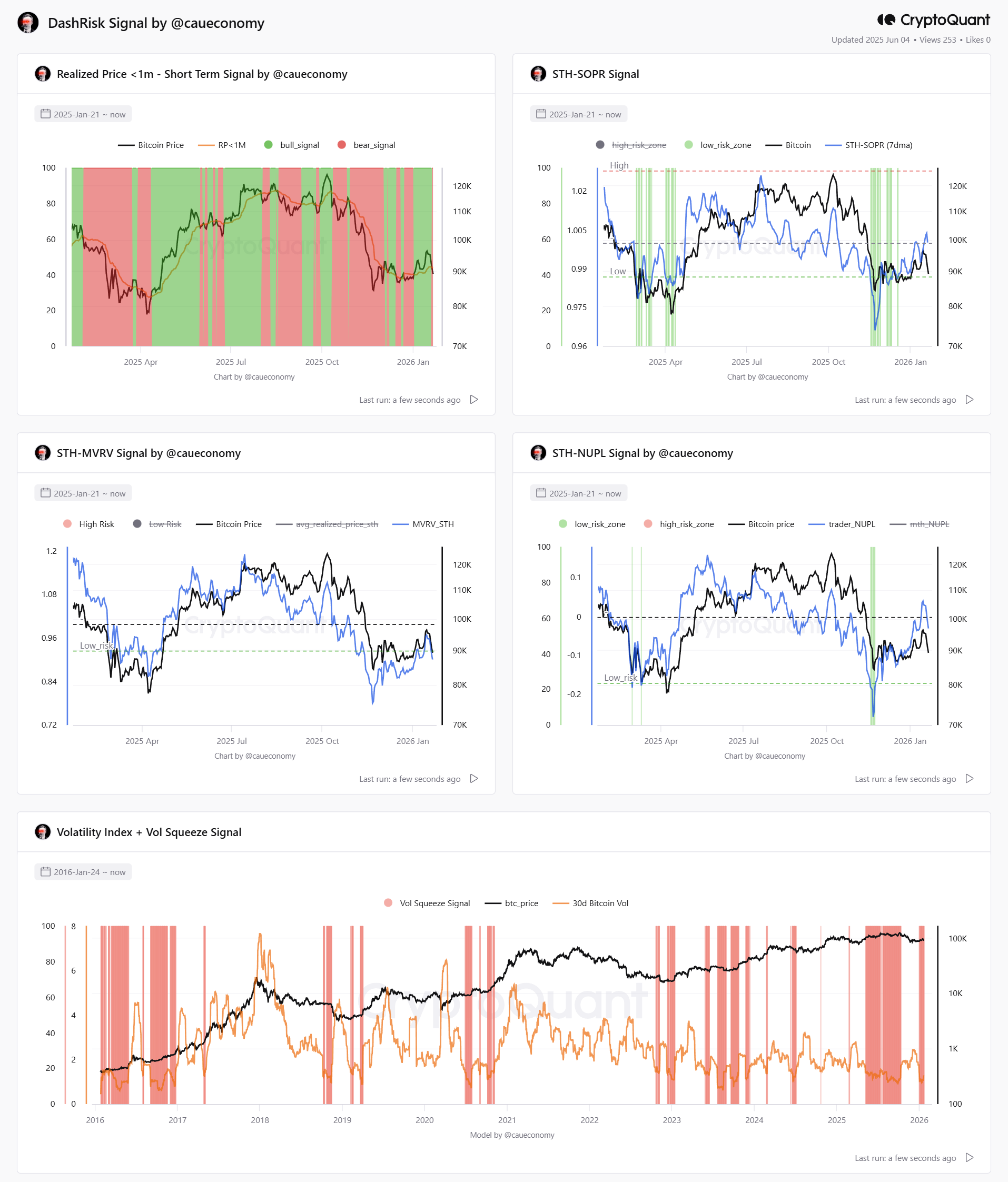1008x1182 pixels.
Task: Open the Realized Price chart date range picker
Action: click(x=83, y=114)
